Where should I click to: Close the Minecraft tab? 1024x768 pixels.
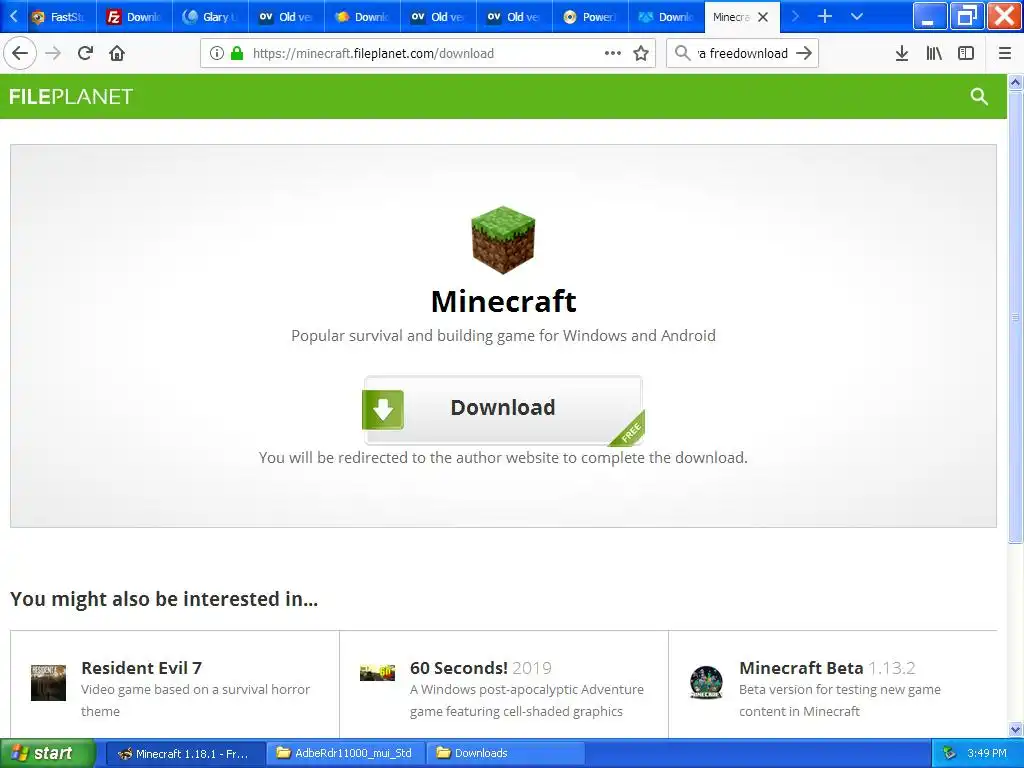point(763,17)
